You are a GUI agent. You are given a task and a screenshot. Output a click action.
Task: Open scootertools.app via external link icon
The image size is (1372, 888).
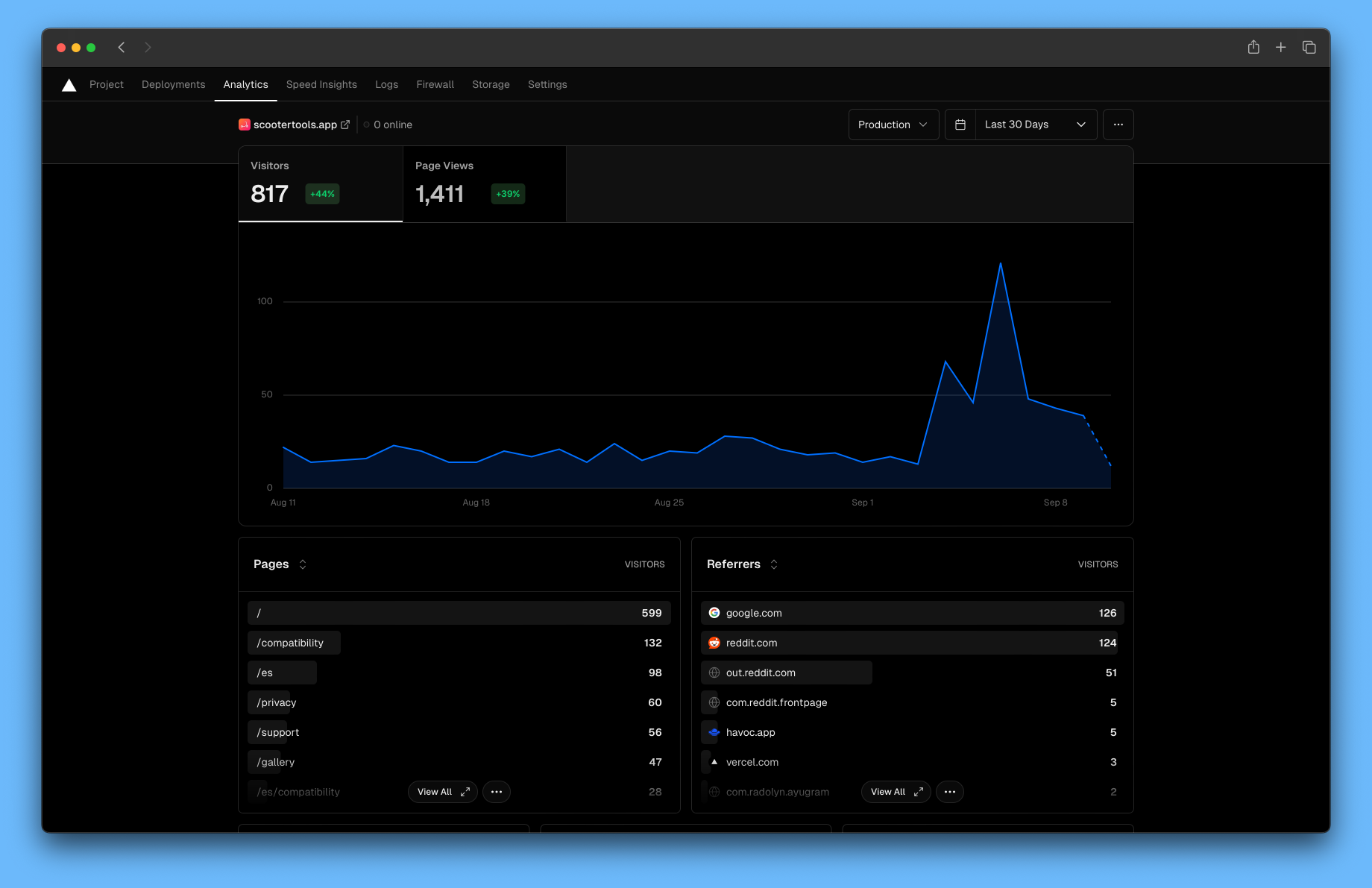point(344,125)
